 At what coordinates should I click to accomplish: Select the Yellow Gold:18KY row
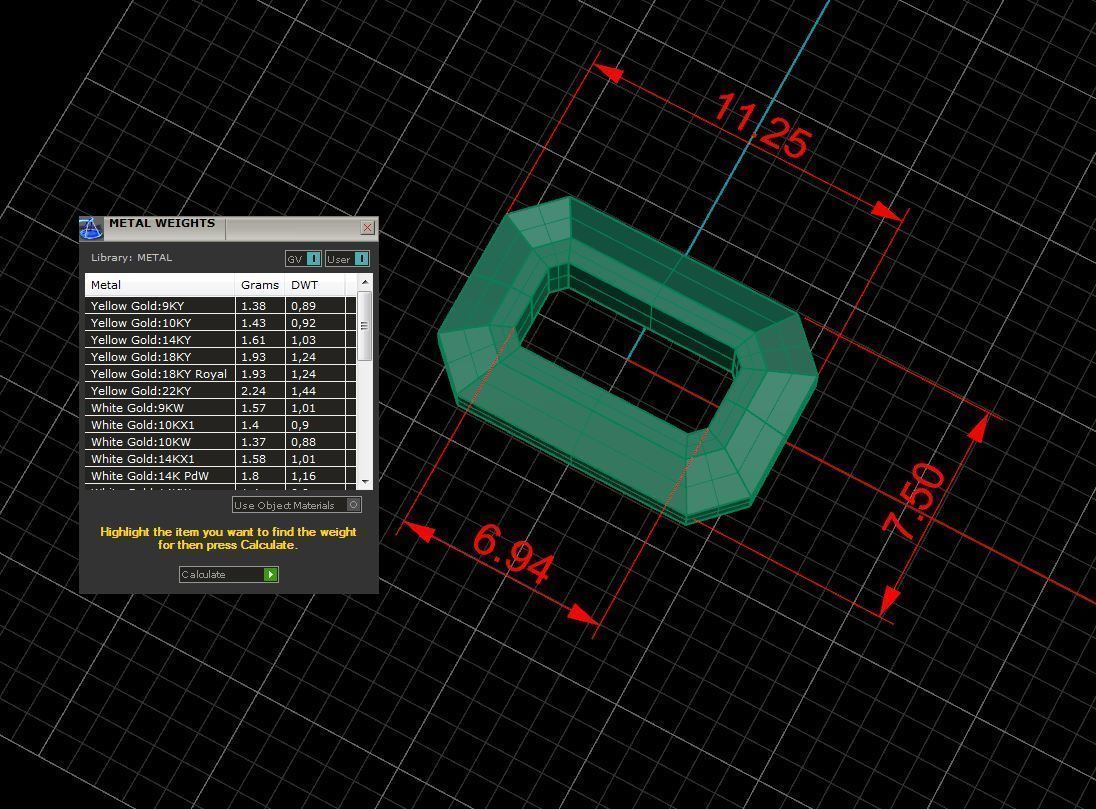point(220,357)
